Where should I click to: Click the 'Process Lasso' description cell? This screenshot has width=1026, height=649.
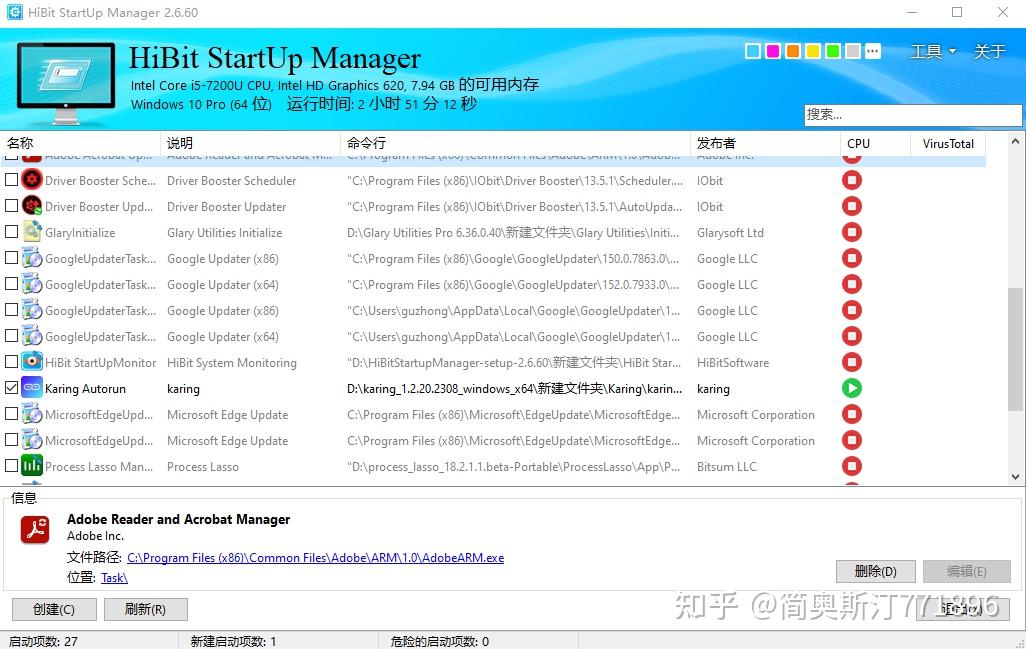tap(203, 466)
